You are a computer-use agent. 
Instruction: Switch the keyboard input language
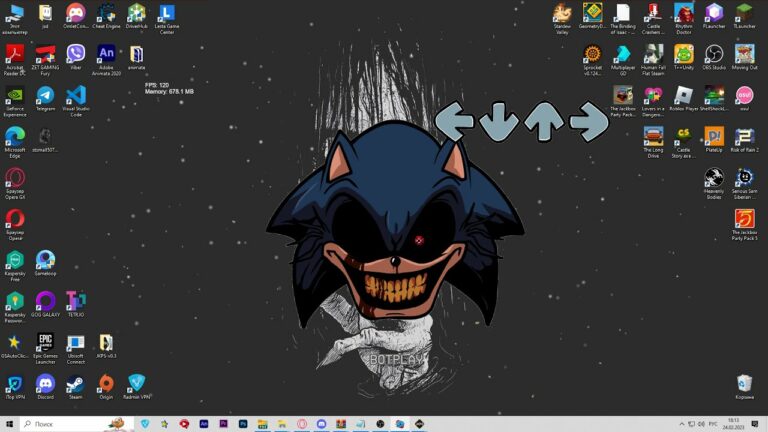tap(713, 424)
